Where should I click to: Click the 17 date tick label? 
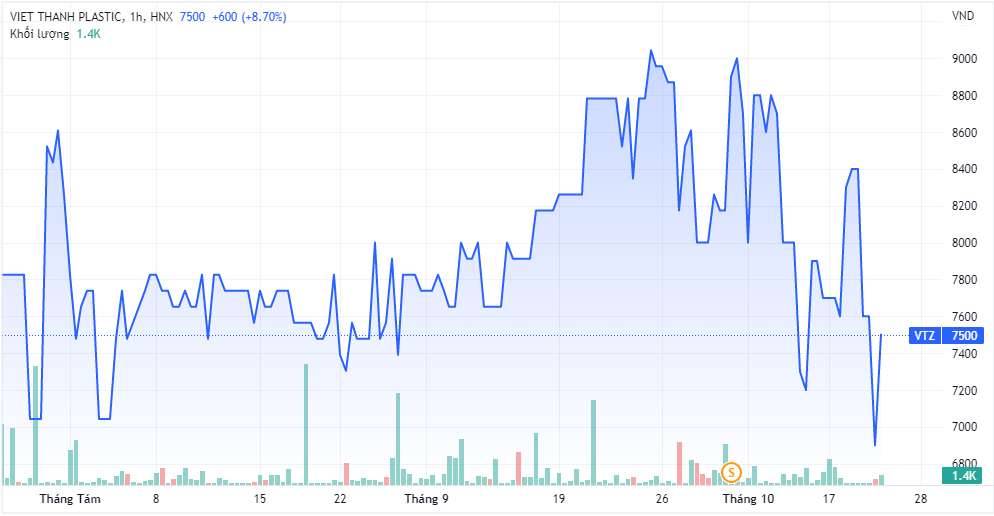pyautogui.click(x=829, y=499)
